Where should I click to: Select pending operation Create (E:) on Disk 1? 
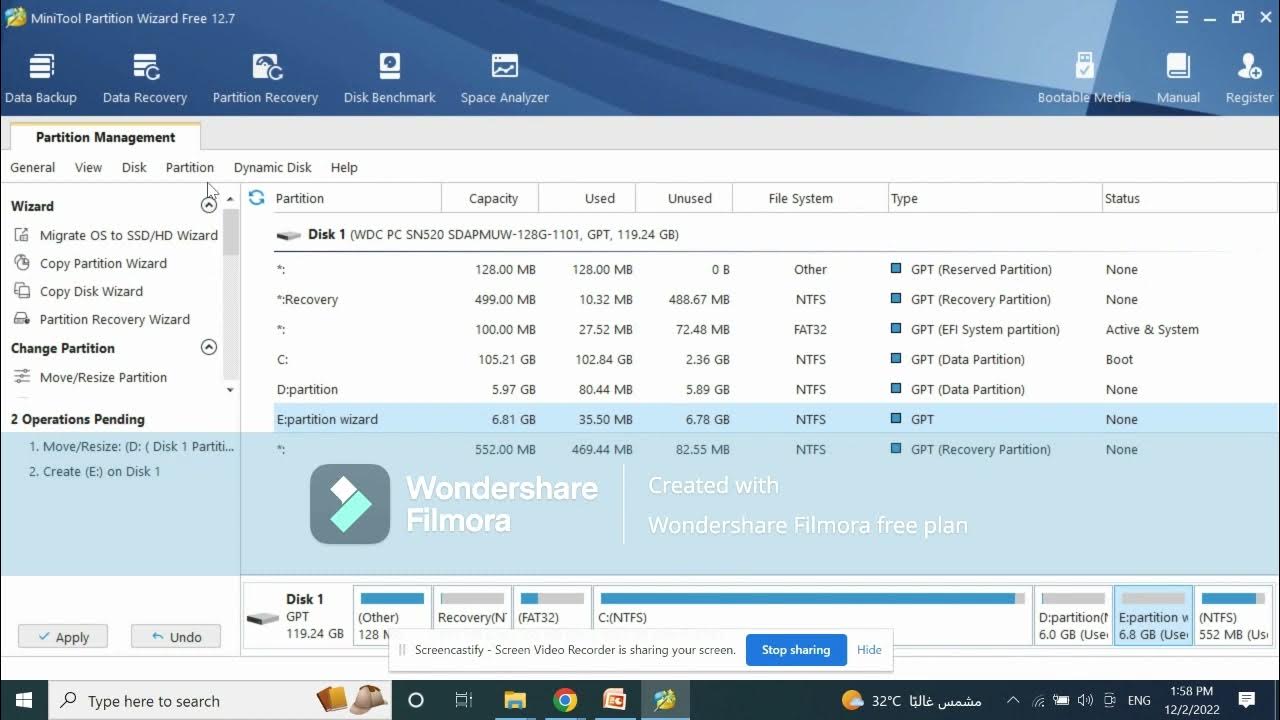pyautogui.click(x=94, y=471)
